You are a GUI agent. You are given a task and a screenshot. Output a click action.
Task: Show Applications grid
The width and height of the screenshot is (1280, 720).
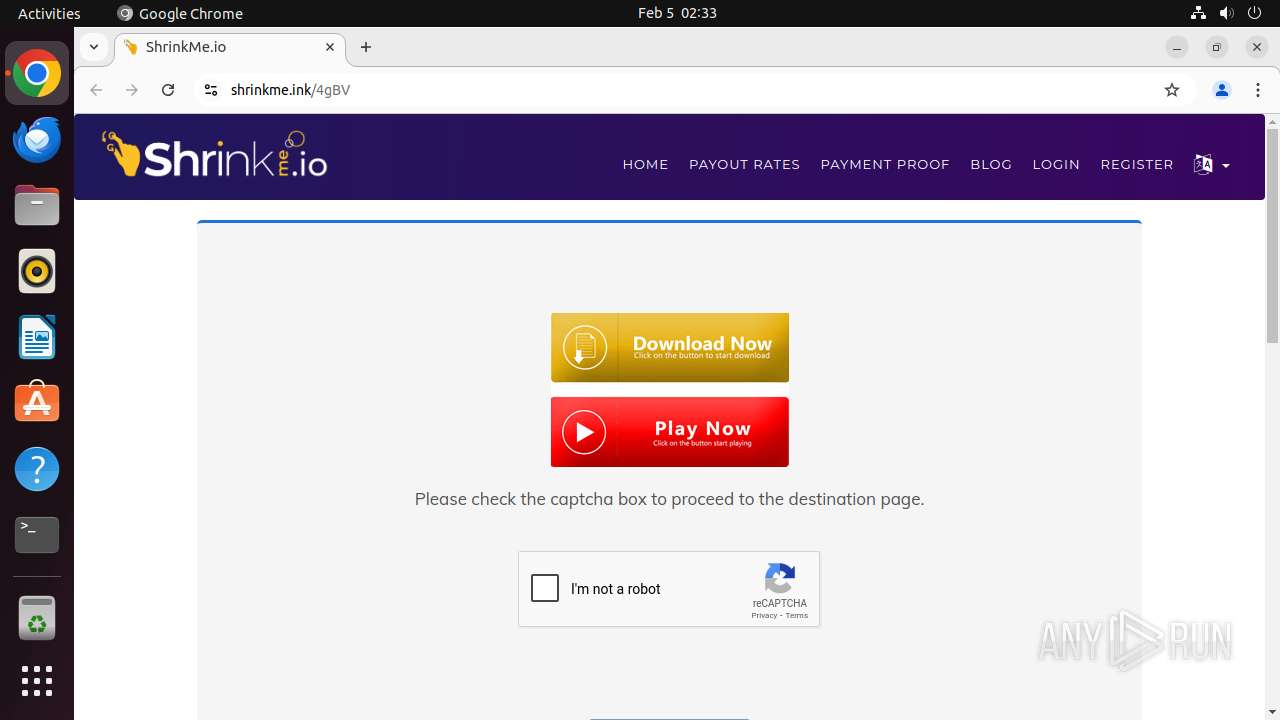[37, 681]
